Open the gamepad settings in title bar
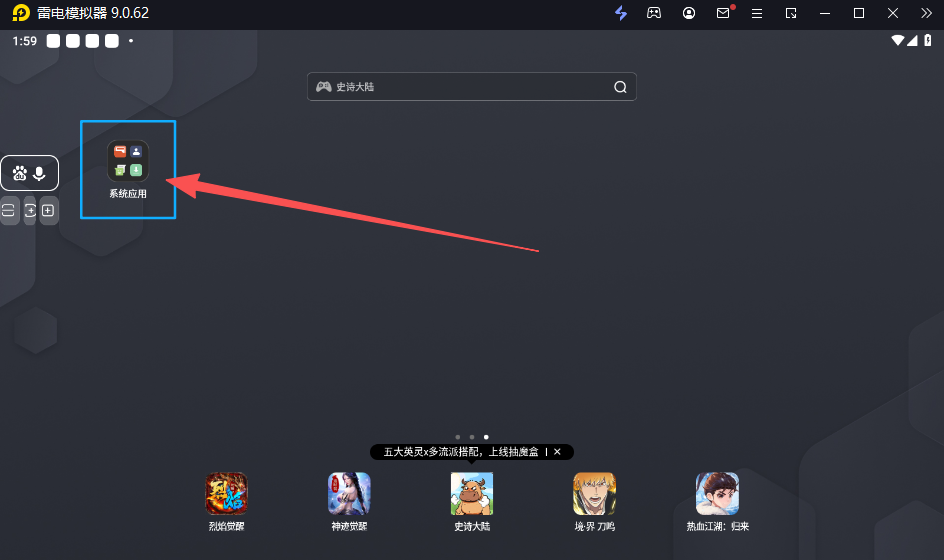This screenshot has height=560, width=944. 654,13
